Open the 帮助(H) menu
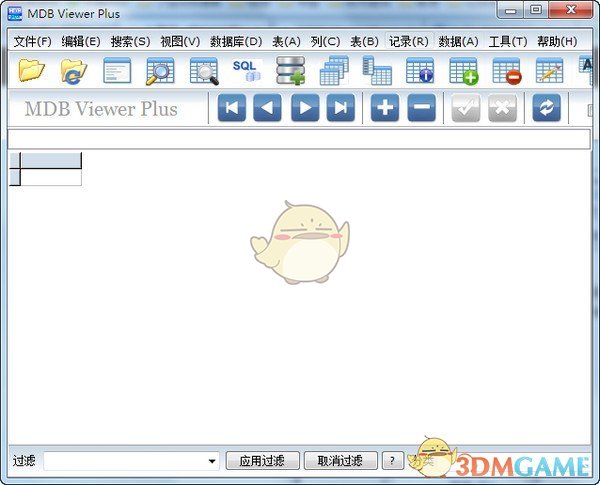Screen dimensions: 600x485 coord(557,41)
